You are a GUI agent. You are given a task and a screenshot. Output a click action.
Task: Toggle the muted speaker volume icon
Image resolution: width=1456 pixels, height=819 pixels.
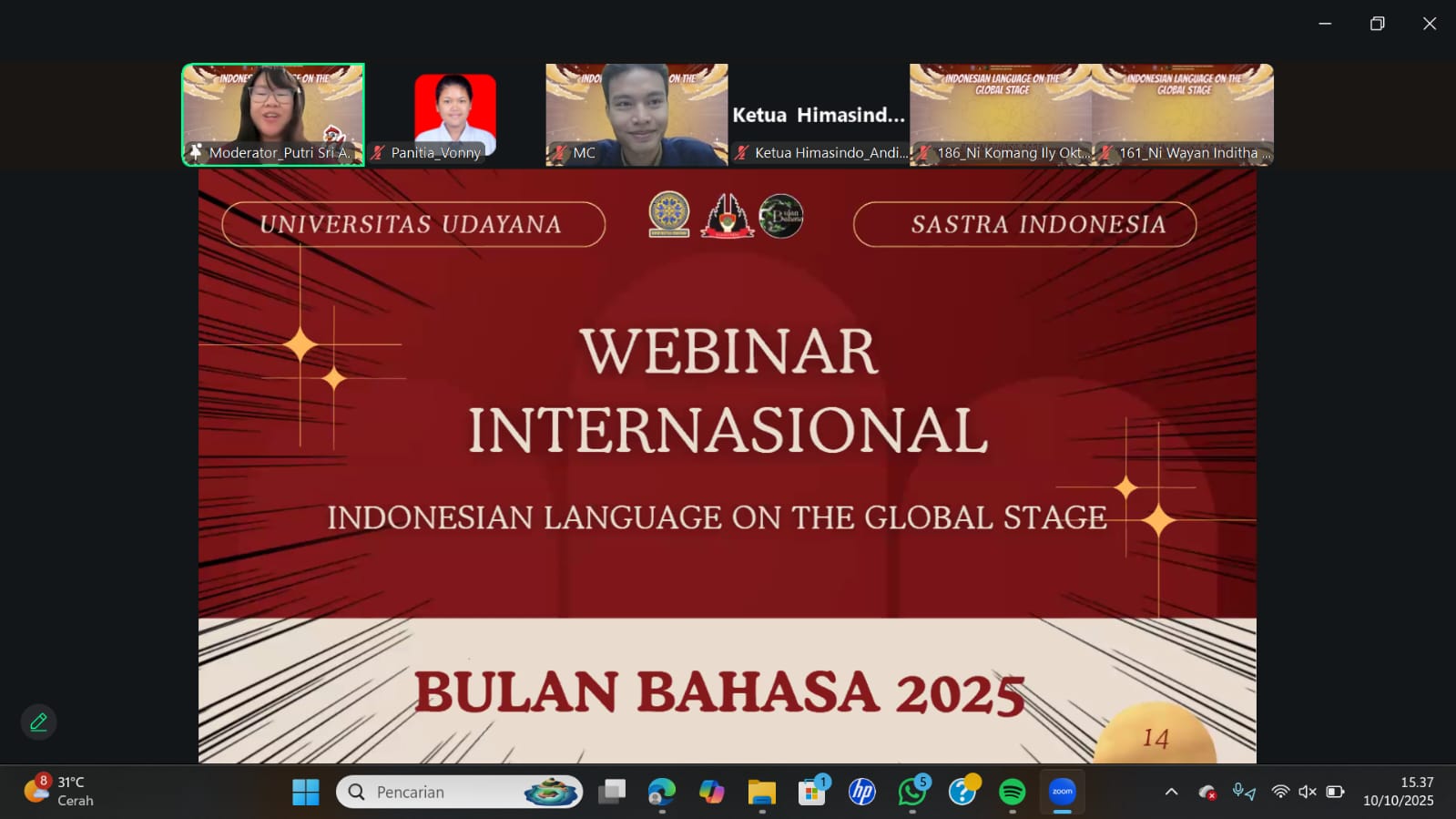[x=1307, y=792]
